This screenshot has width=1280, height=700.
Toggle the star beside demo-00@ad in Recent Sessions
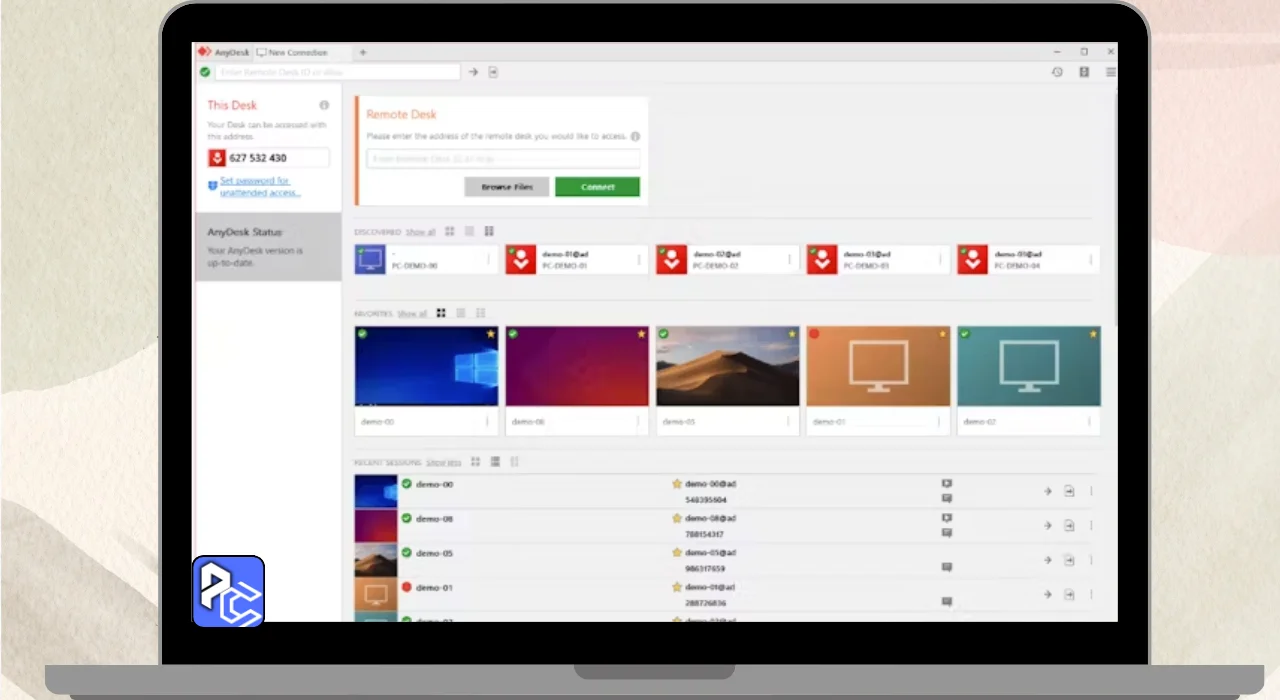click(x=677, y=484)
